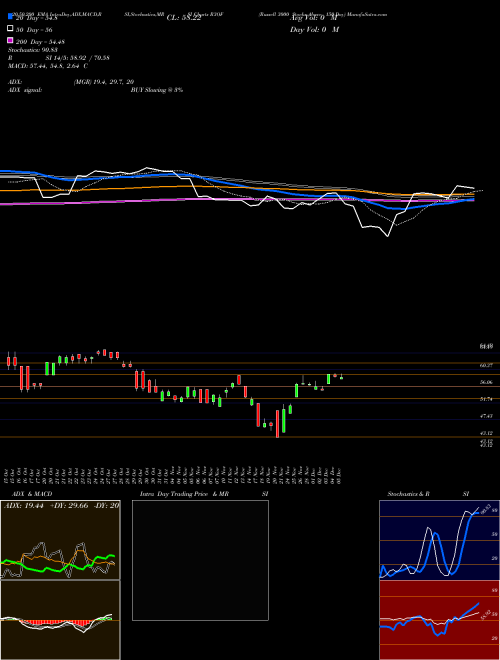Click the white 50 Day legend swatch
This screenshot has width=500, height=660.
coord(10,29)
